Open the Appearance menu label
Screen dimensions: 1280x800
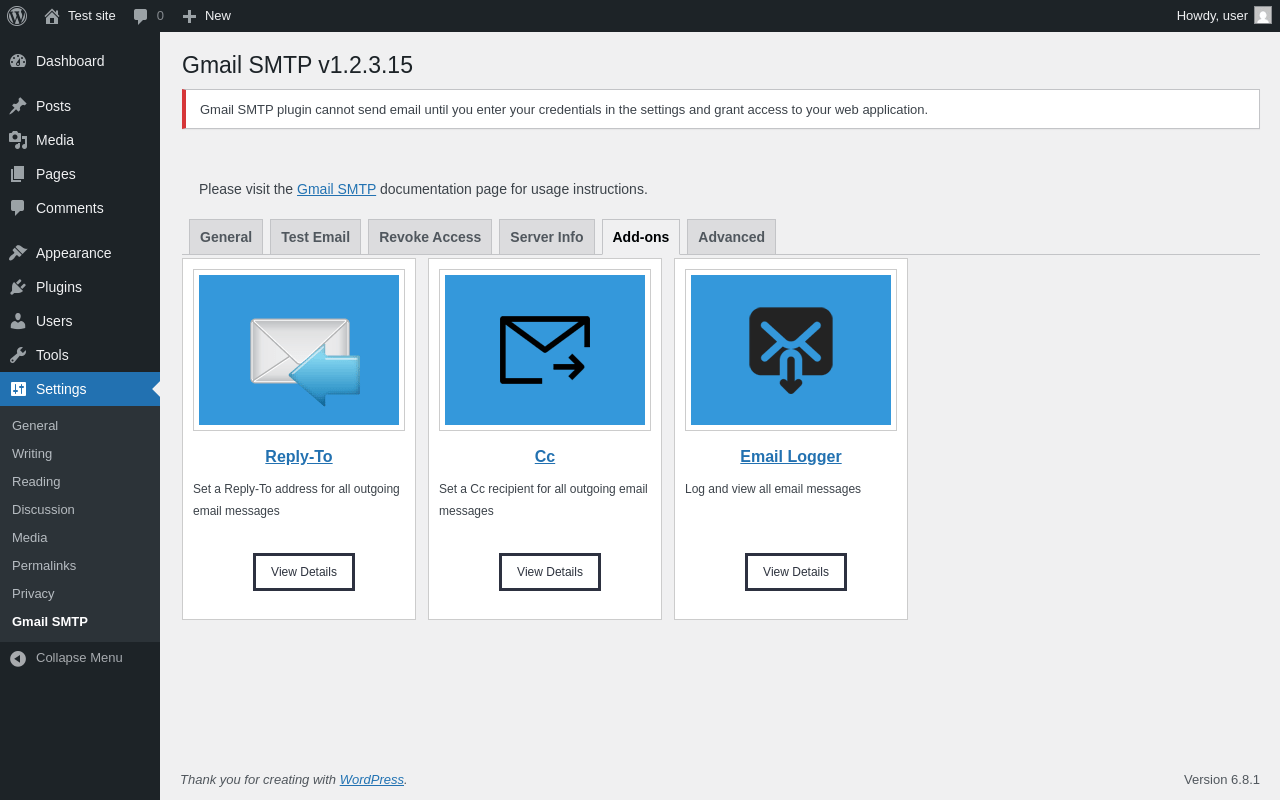point(74,253)
